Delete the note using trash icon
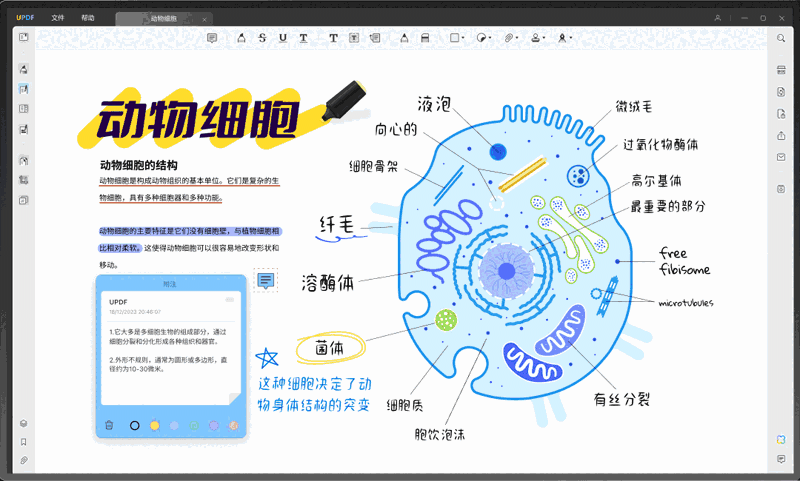Screen dimensions: 800x481 click(x=109, y=425)
